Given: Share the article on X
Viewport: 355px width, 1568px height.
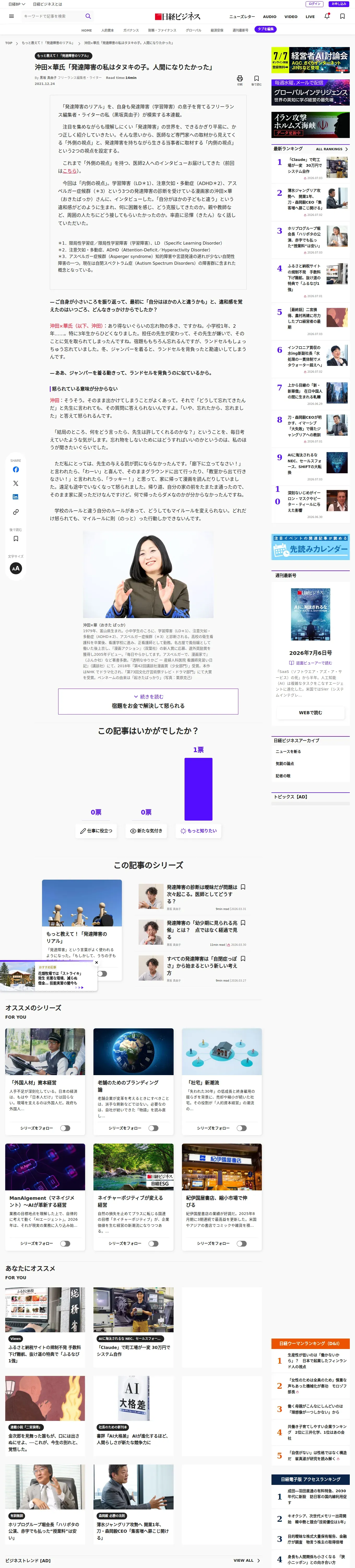Looking at the screenshot, I should click(x=16, y=483).
